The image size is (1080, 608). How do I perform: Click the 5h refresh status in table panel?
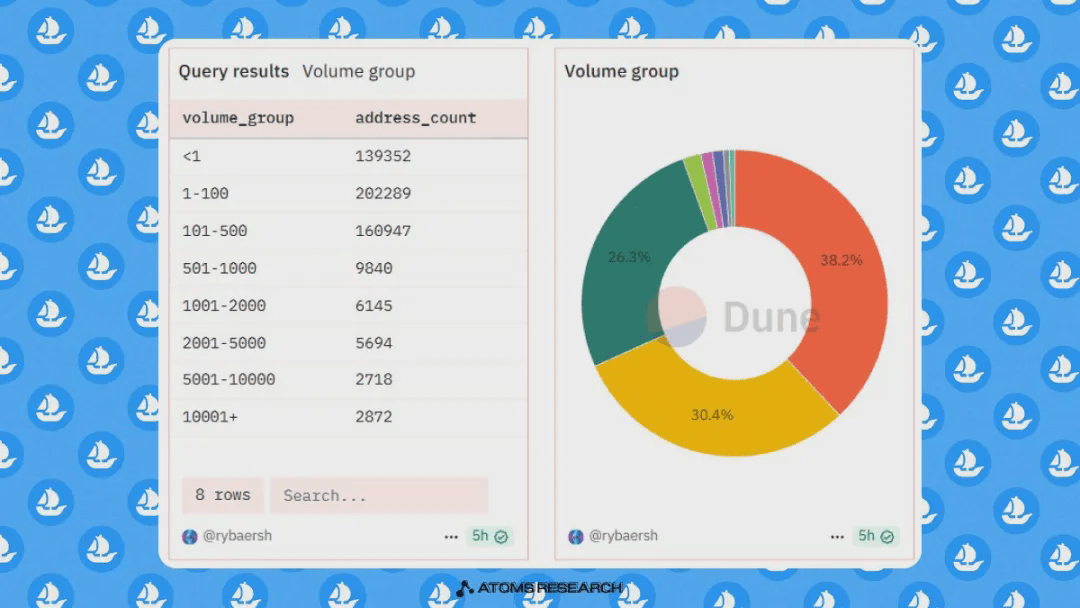click(x=490, y=536)
